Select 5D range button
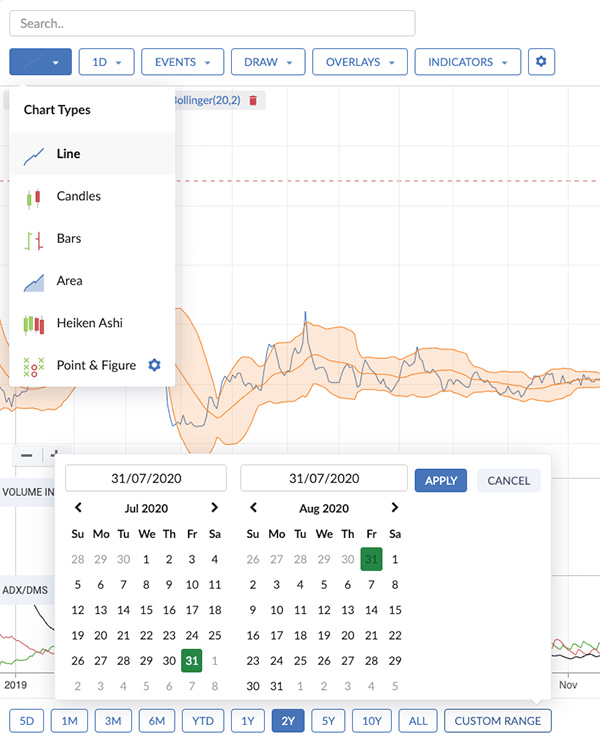This screenshot has height=741, width=600. [26, 721]
